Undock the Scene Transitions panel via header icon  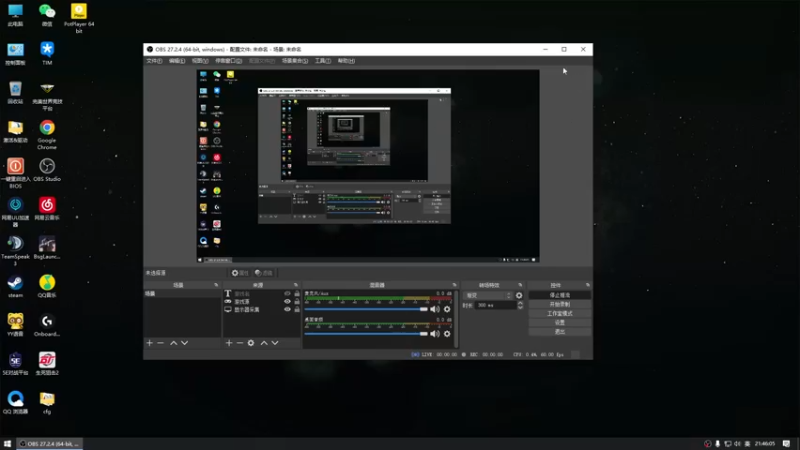[520, 285]
